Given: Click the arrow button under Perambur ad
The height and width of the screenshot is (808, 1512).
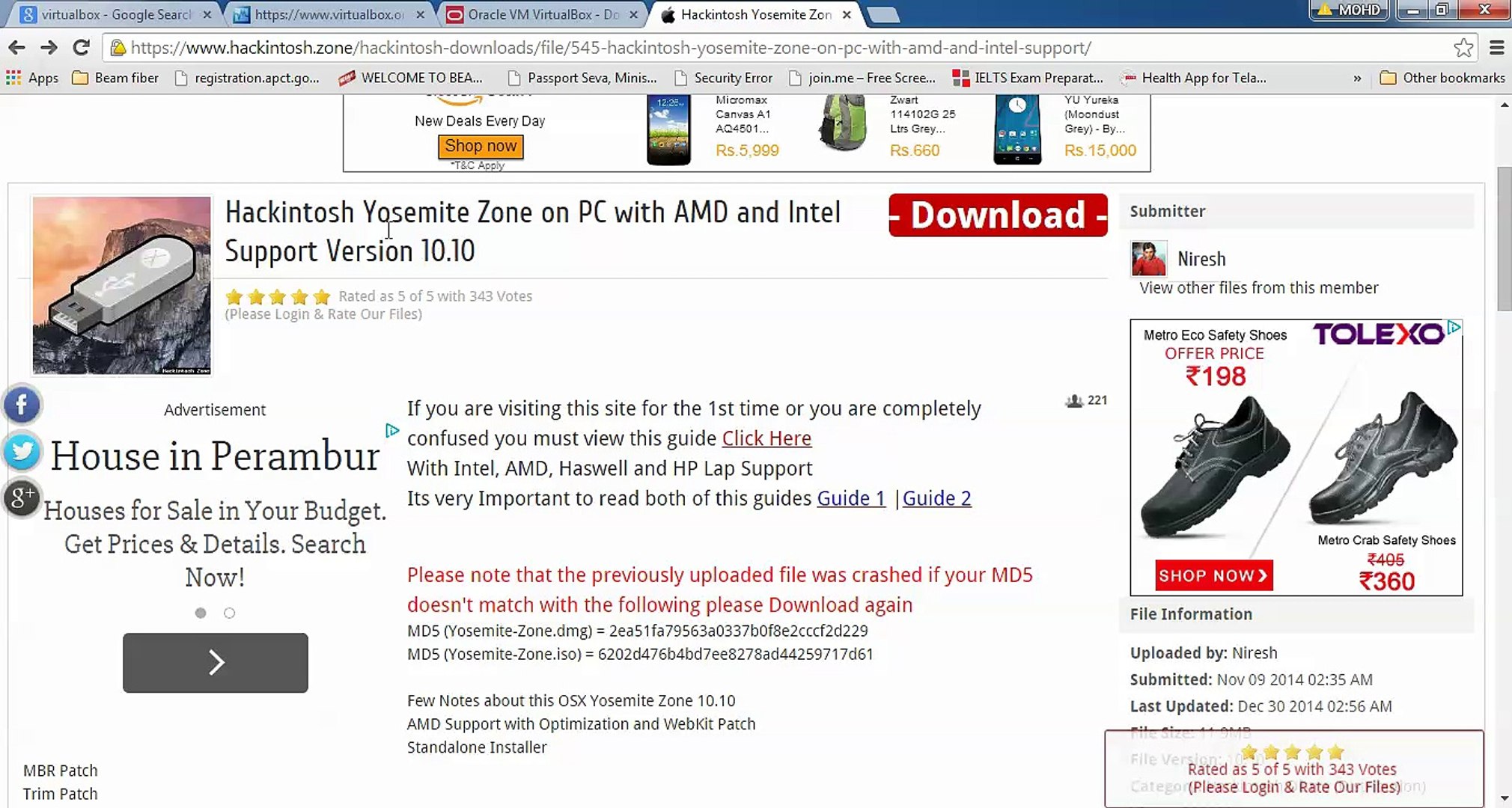Looking at the screenshot, I should tap(216, 663).
